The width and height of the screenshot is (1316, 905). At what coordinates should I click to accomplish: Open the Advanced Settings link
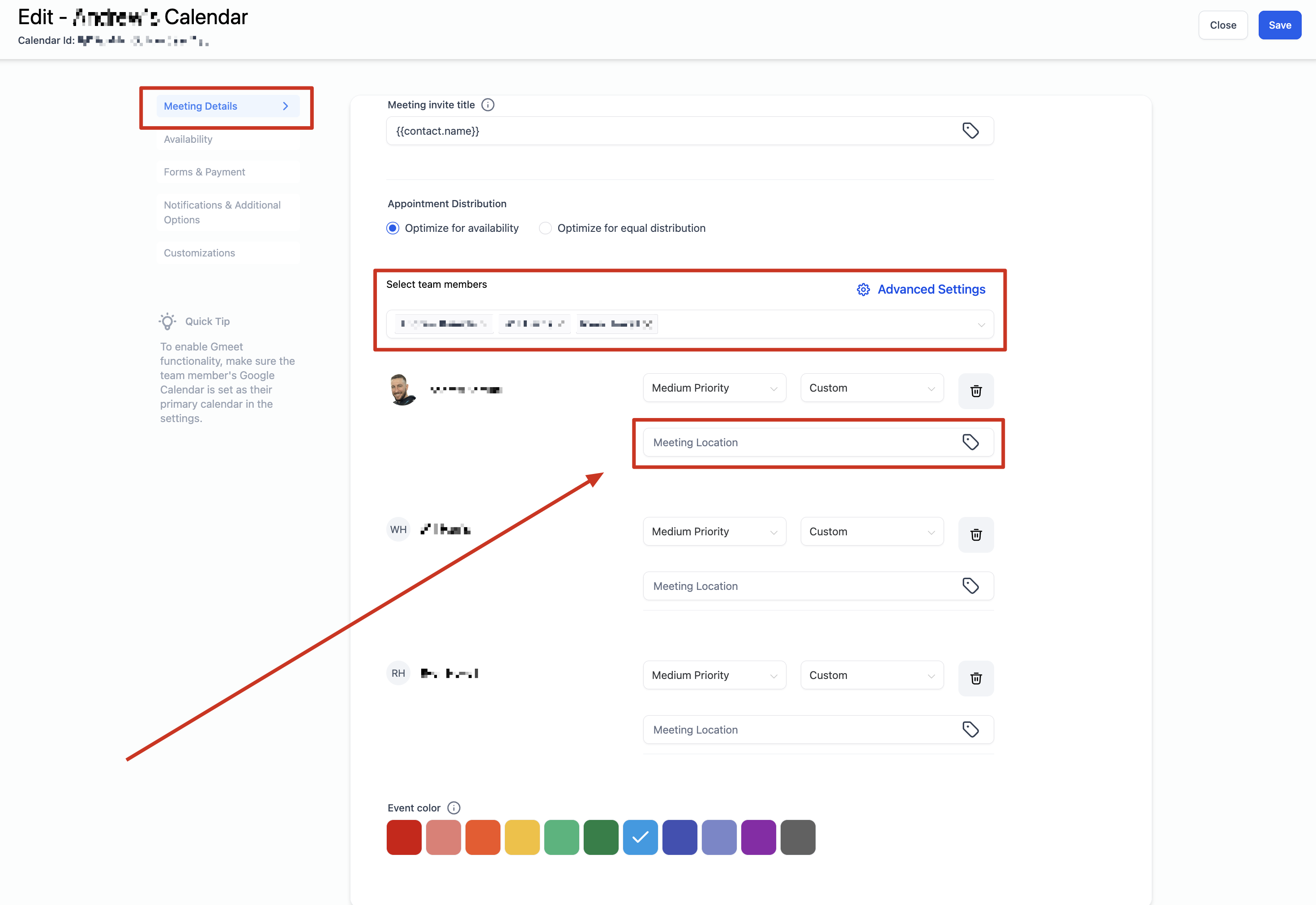(x=931, y=290)
